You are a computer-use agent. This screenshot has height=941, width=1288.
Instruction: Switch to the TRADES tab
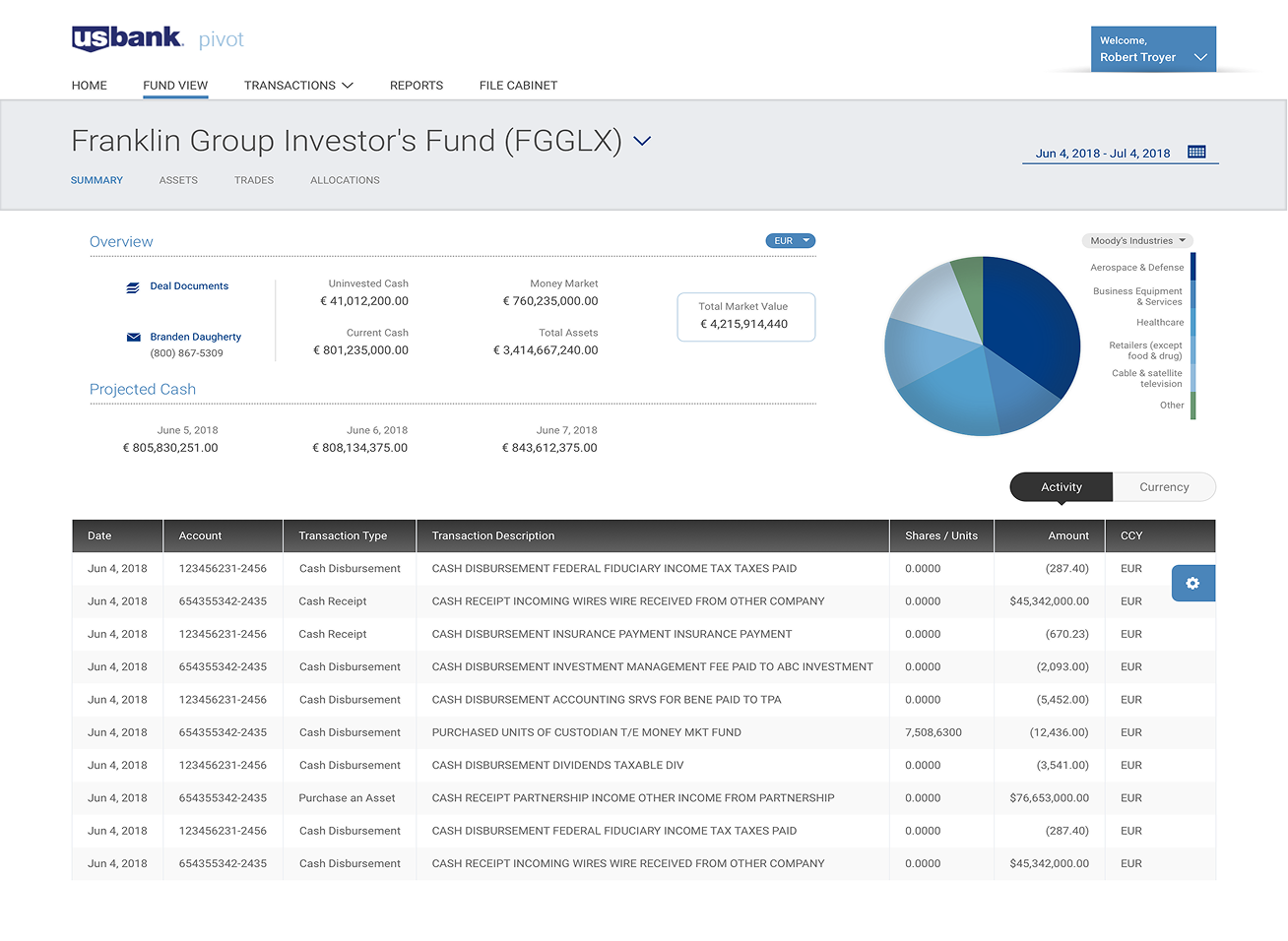tap(254, 181)
